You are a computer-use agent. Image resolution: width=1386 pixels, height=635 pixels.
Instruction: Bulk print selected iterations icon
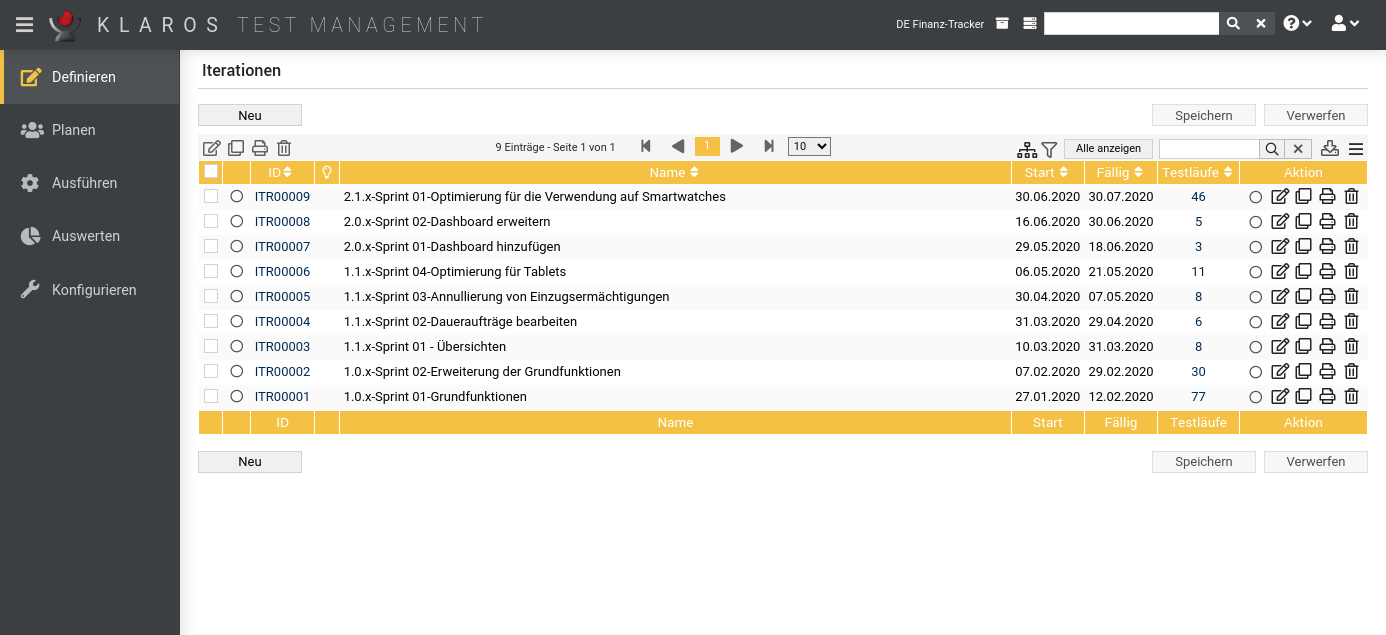point(260,148)
